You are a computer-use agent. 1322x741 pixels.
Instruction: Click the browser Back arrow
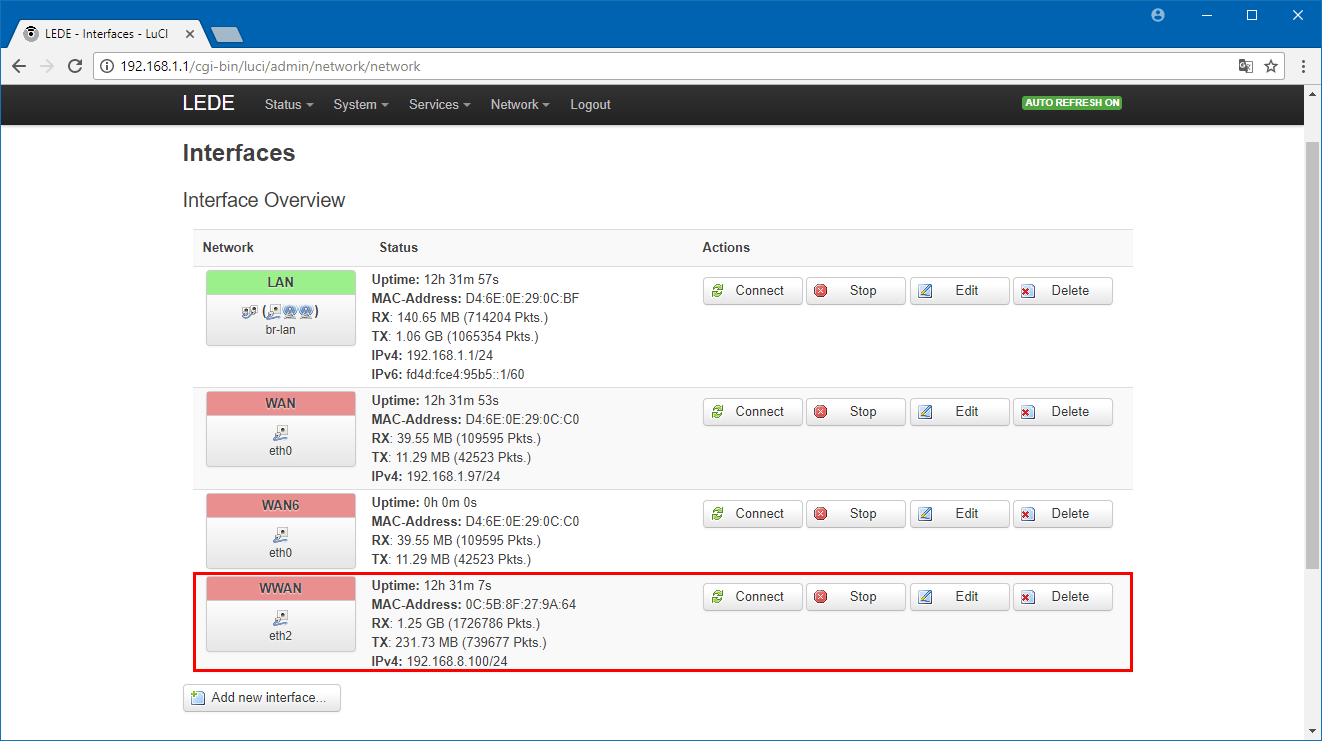[x=19, y=66]
